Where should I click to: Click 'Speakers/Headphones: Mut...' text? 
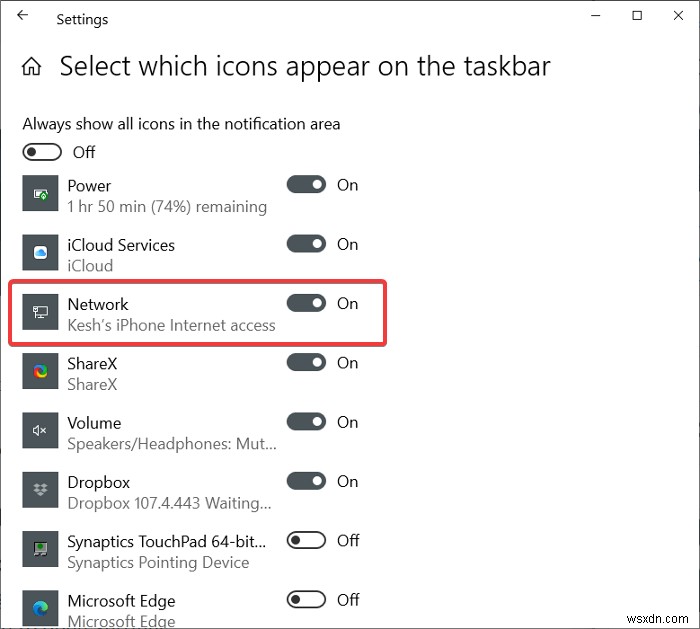click(172, 444)
